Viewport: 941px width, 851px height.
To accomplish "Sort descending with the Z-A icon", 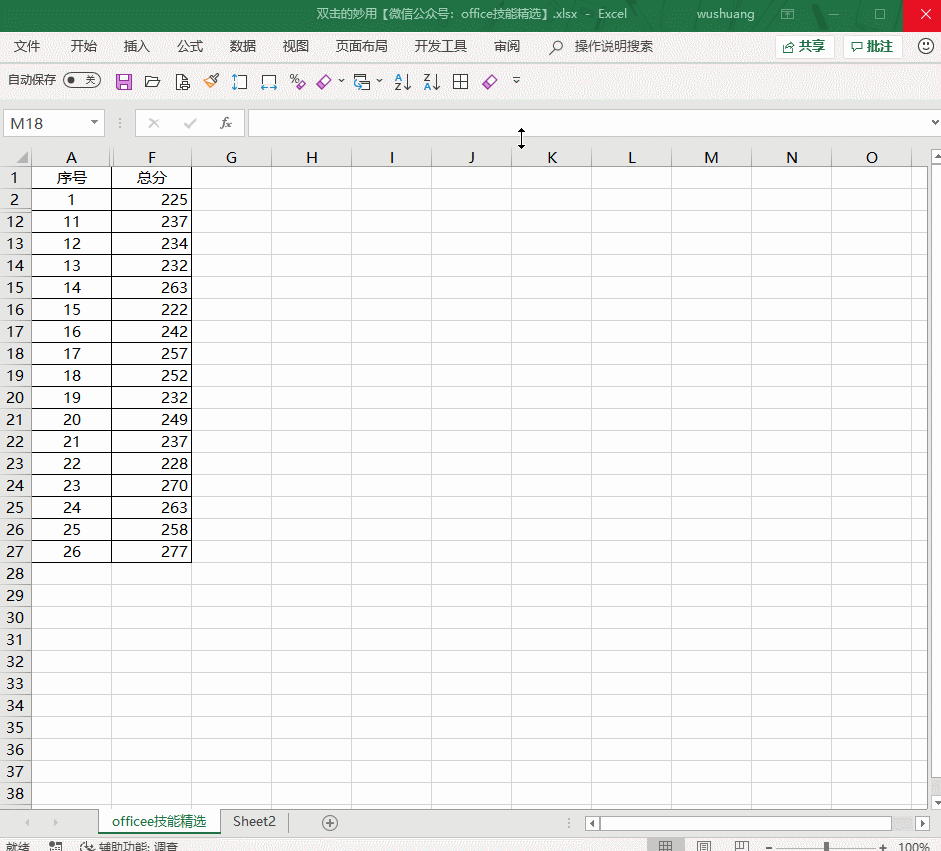I will pyautogui.click(x=431, y=82).
